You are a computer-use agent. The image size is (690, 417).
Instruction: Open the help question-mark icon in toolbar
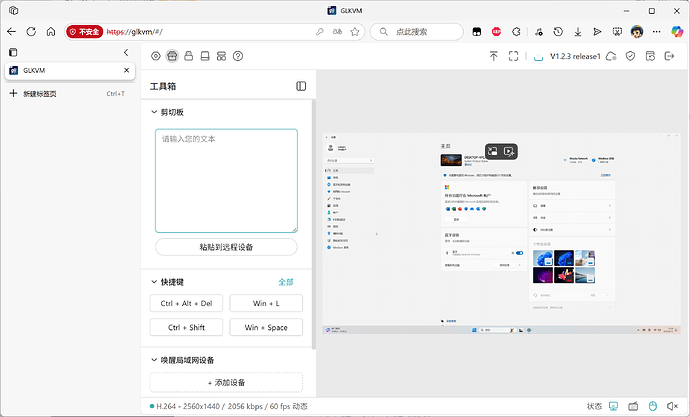click(x=238, y=56)
